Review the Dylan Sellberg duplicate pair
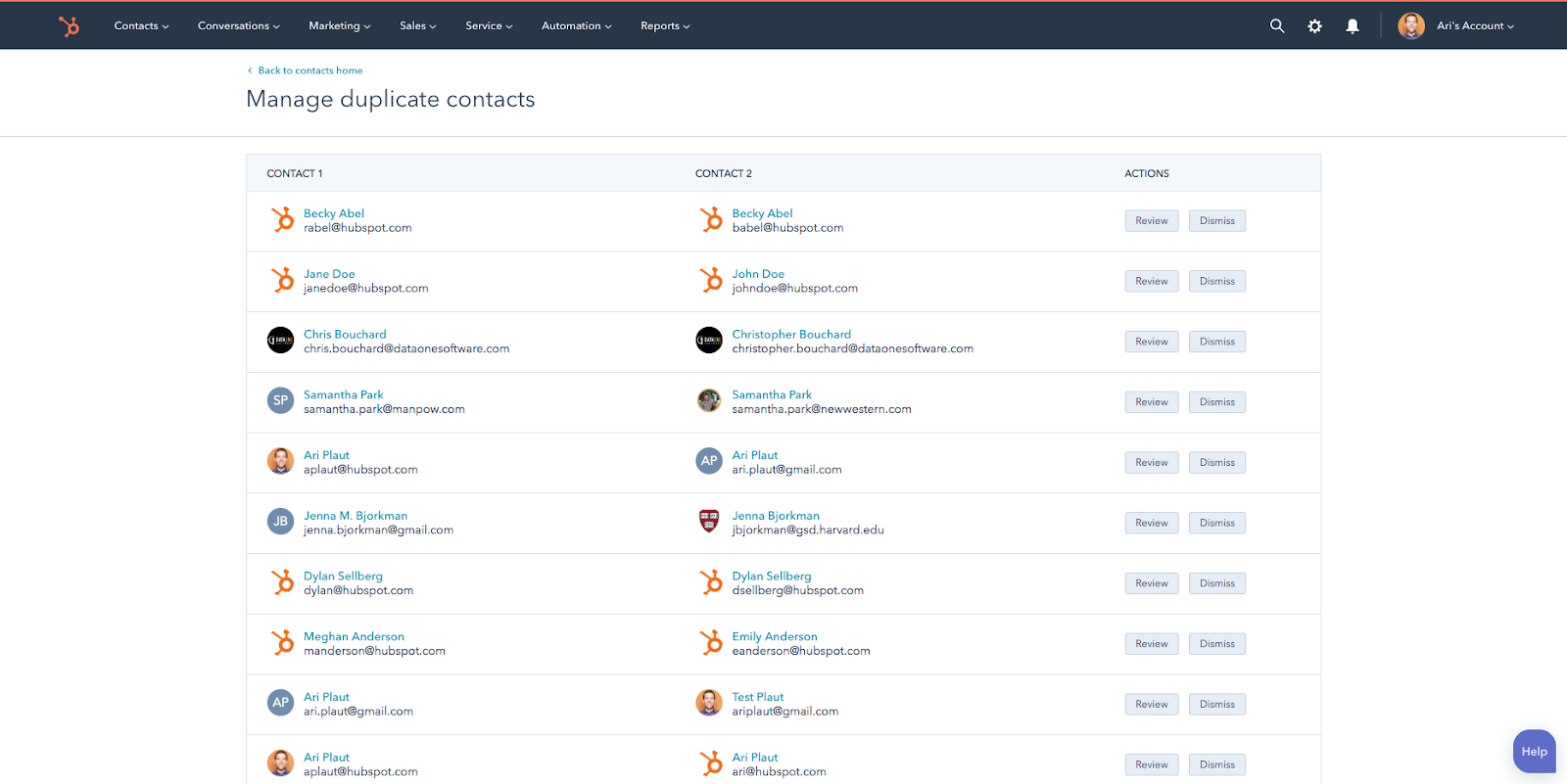1567x784 pixels. 1152,583
